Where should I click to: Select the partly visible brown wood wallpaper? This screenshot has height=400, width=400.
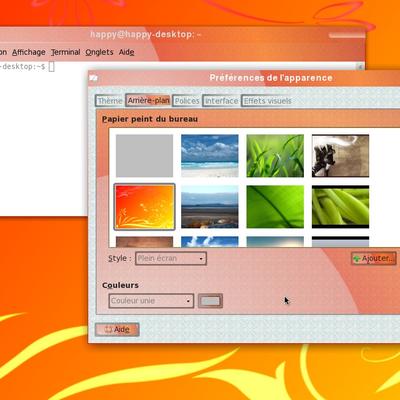pos(144,242)
